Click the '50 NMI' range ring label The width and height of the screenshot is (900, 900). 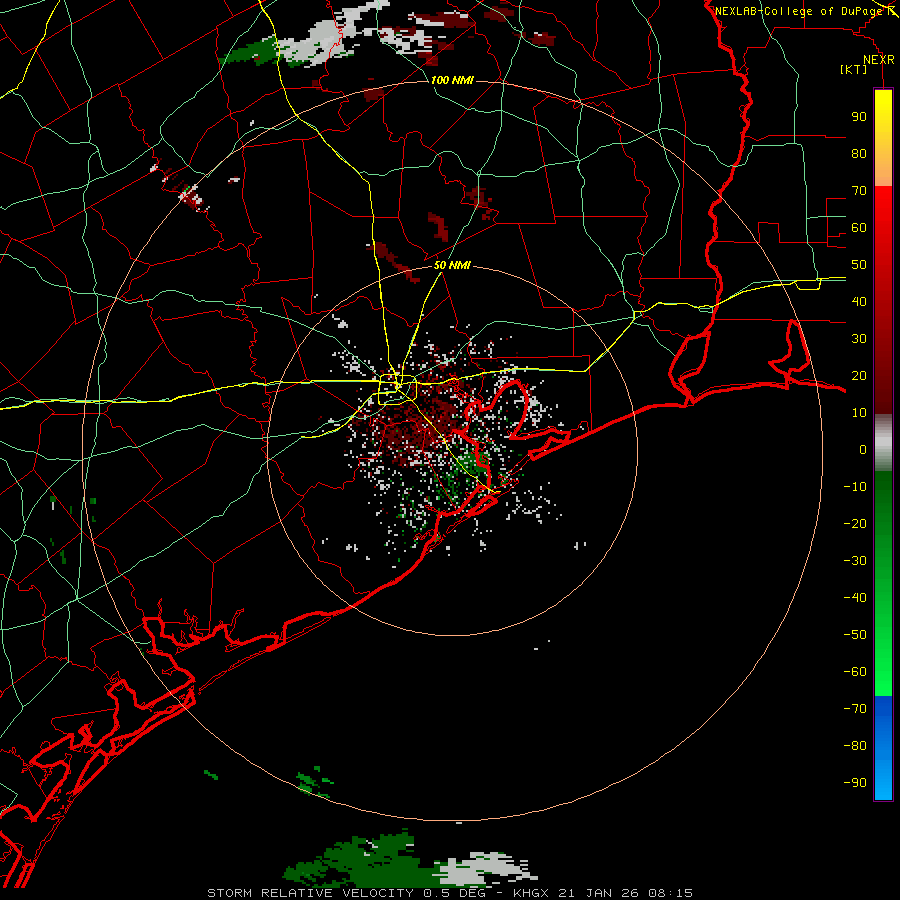point(452,265)
